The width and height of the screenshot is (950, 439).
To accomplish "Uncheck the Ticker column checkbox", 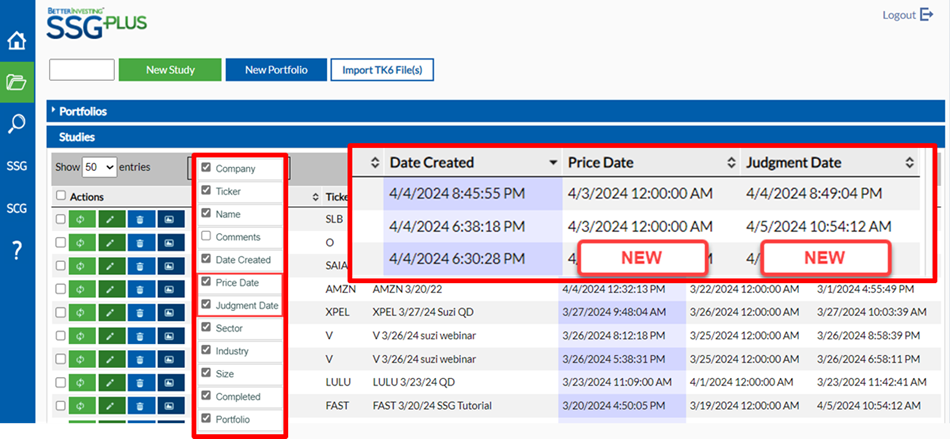I will pyautogui.click(x=206, y=190).
